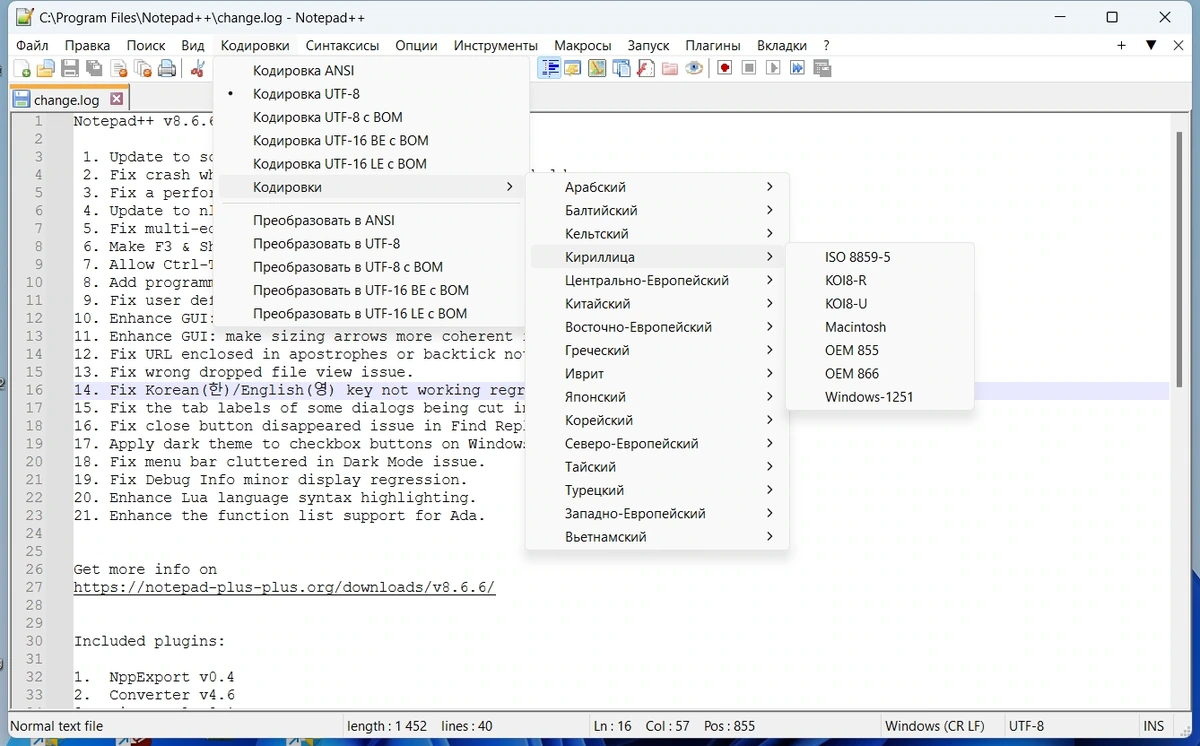This screenshot has width=1200, height=746.
Task: Click the stop recording square icon
Action: 749,69
